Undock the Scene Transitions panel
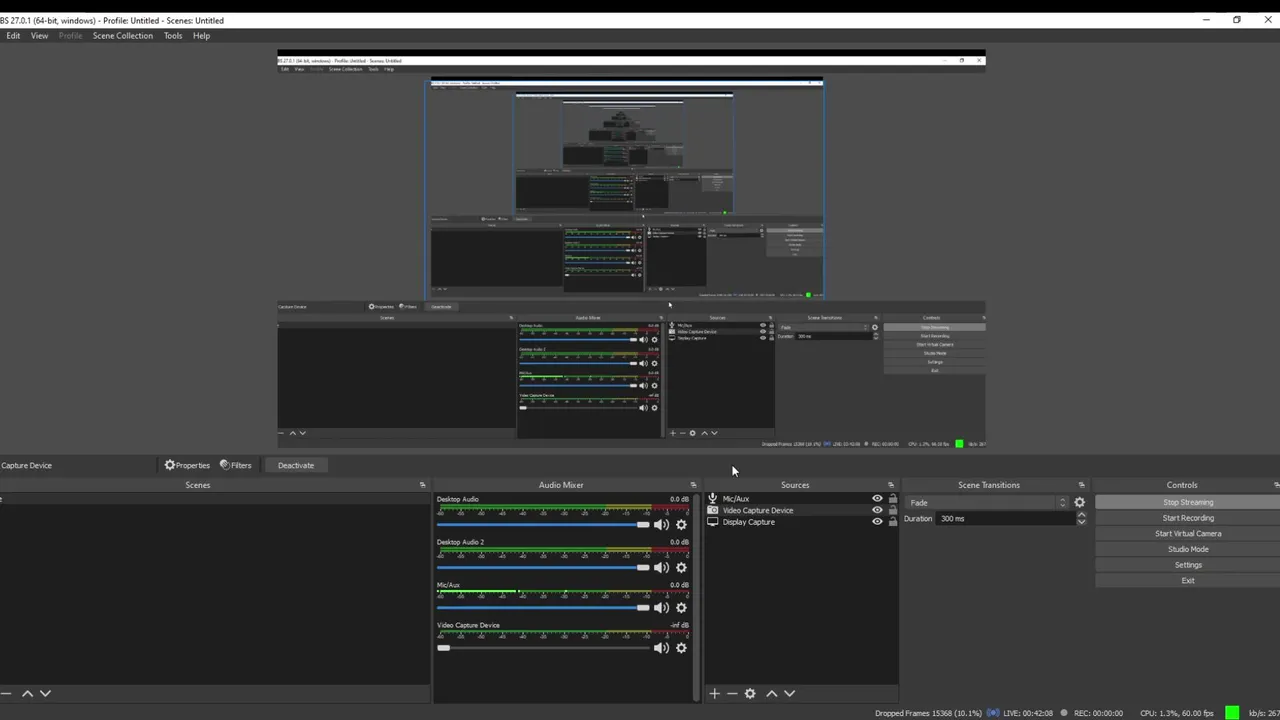Viewport: 1280px width, 720px height. (x=1081, y=485)
